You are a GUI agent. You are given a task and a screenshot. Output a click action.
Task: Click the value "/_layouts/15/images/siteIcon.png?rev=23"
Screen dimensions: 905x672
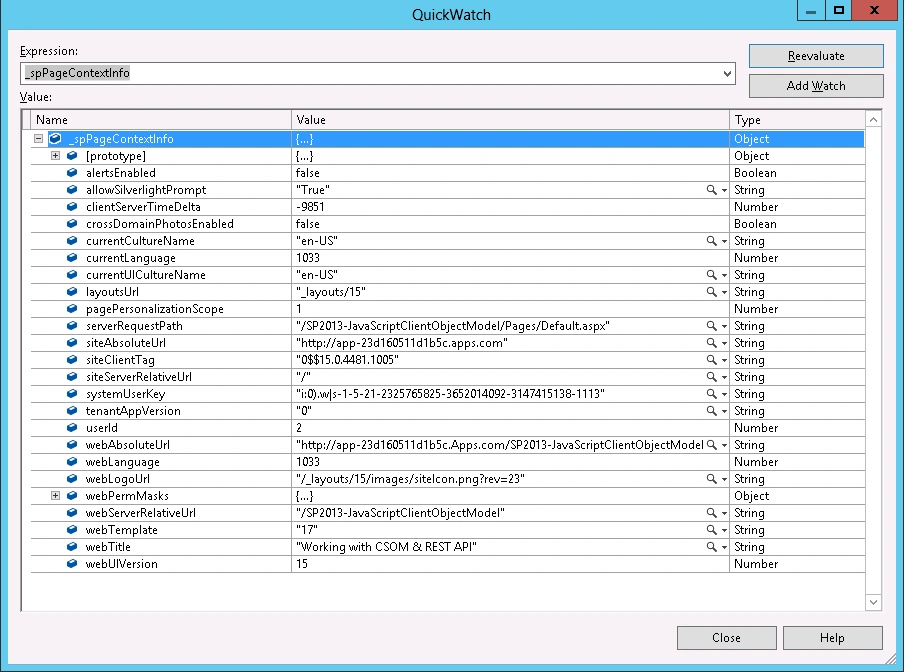tap(410, 479)
